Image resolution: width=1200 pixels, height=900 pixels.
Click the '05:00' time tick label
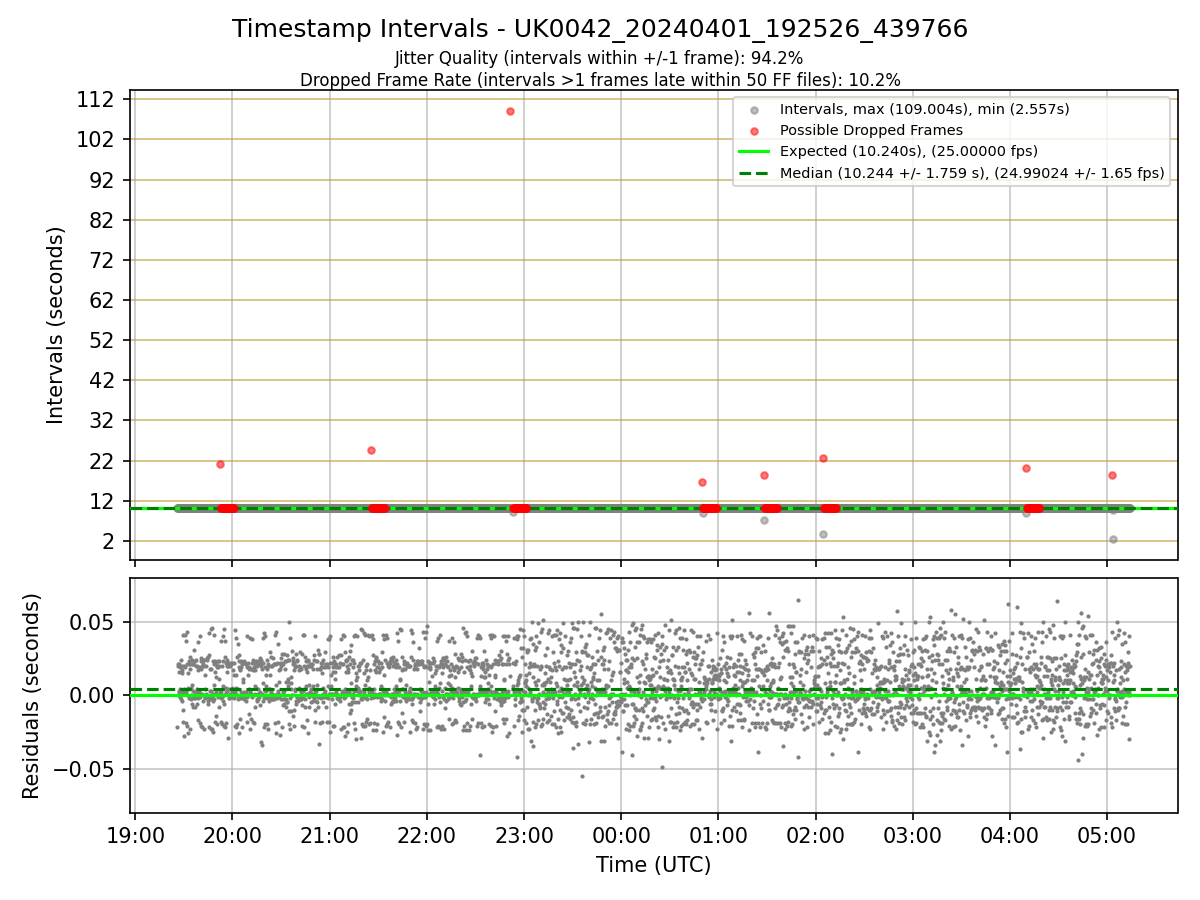1106,835
